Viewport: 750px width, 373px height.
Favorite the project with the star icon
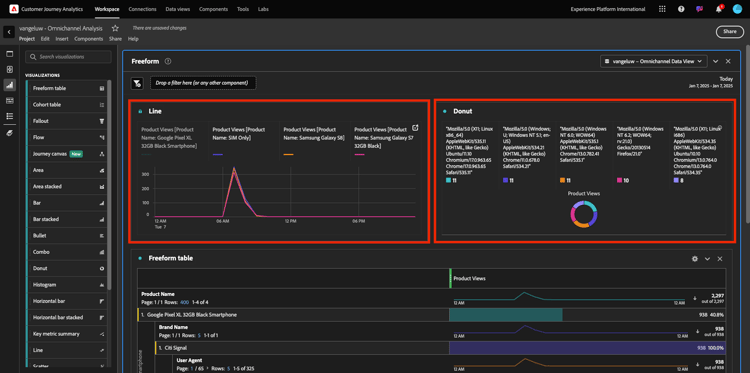coord(115,28)
